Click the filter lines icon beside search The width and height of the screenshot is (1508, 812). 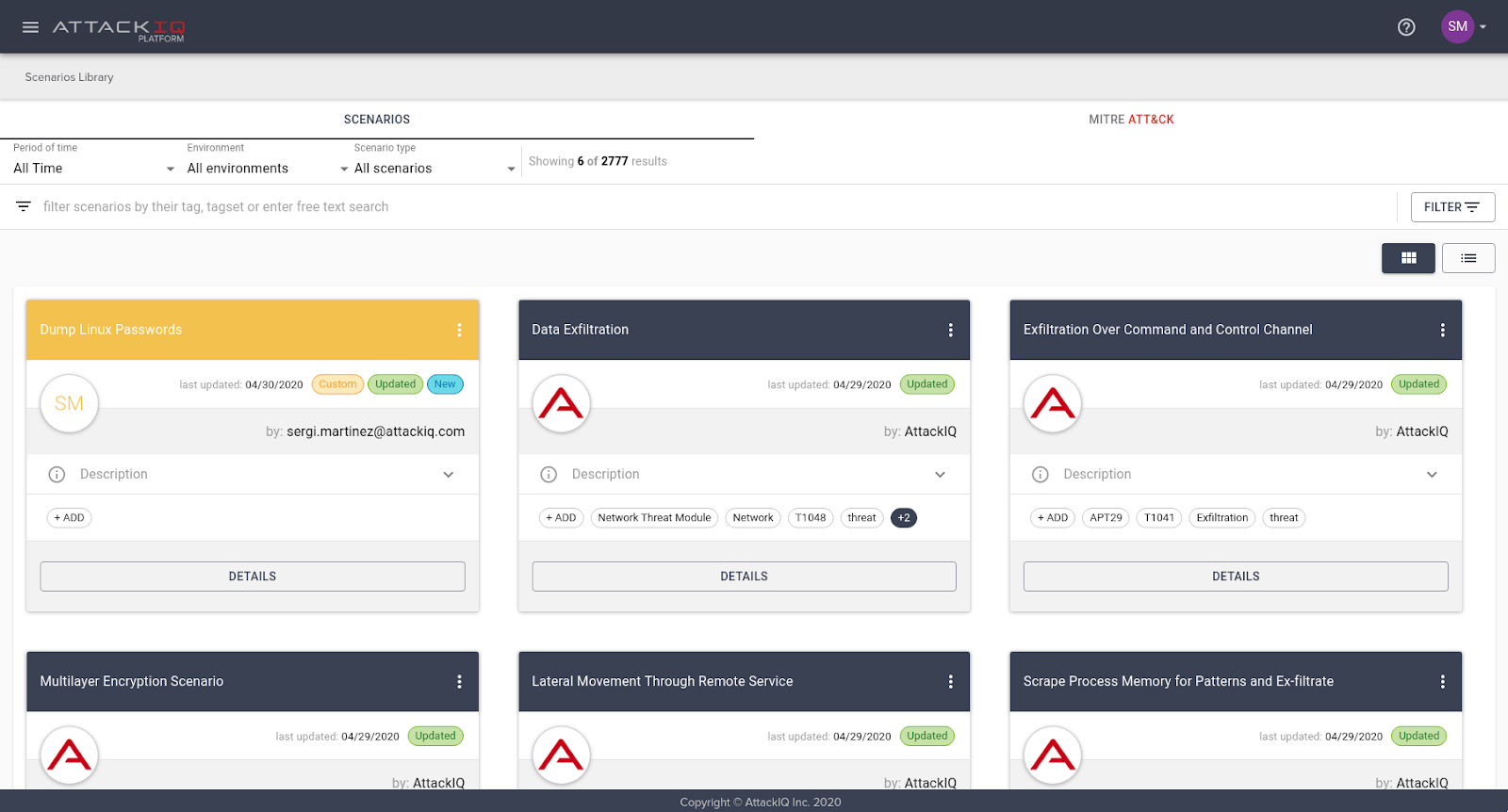[24, 206]
